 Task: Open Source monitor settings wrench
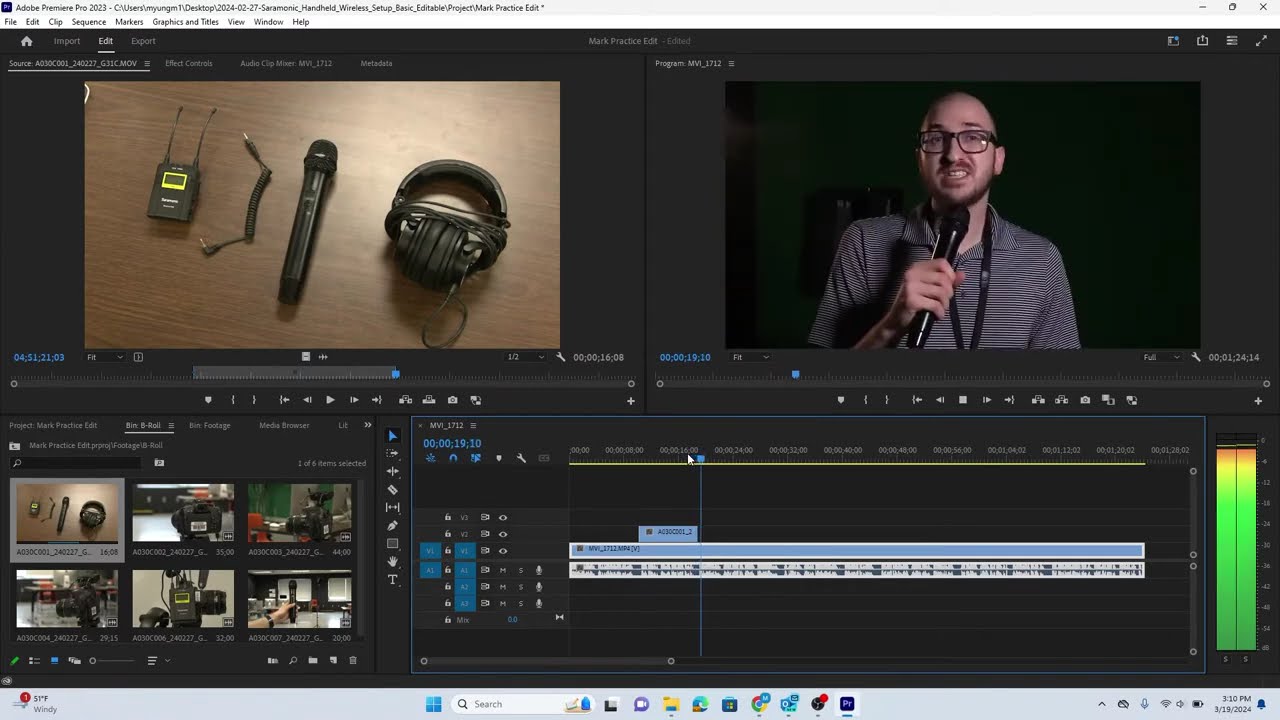(x=561, y=357)
